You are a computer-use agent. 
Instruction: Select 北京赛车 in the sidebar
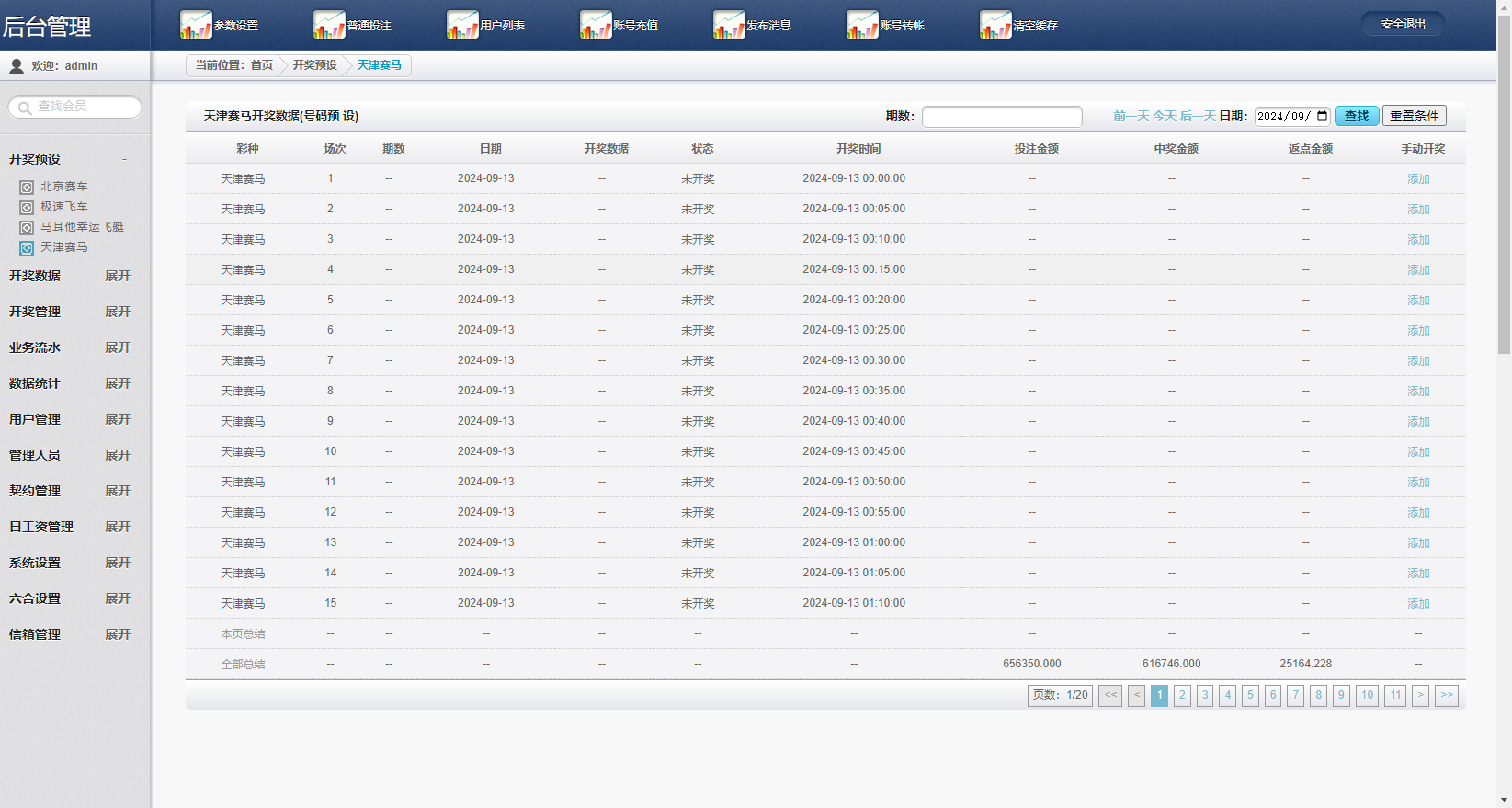[63, 187]
